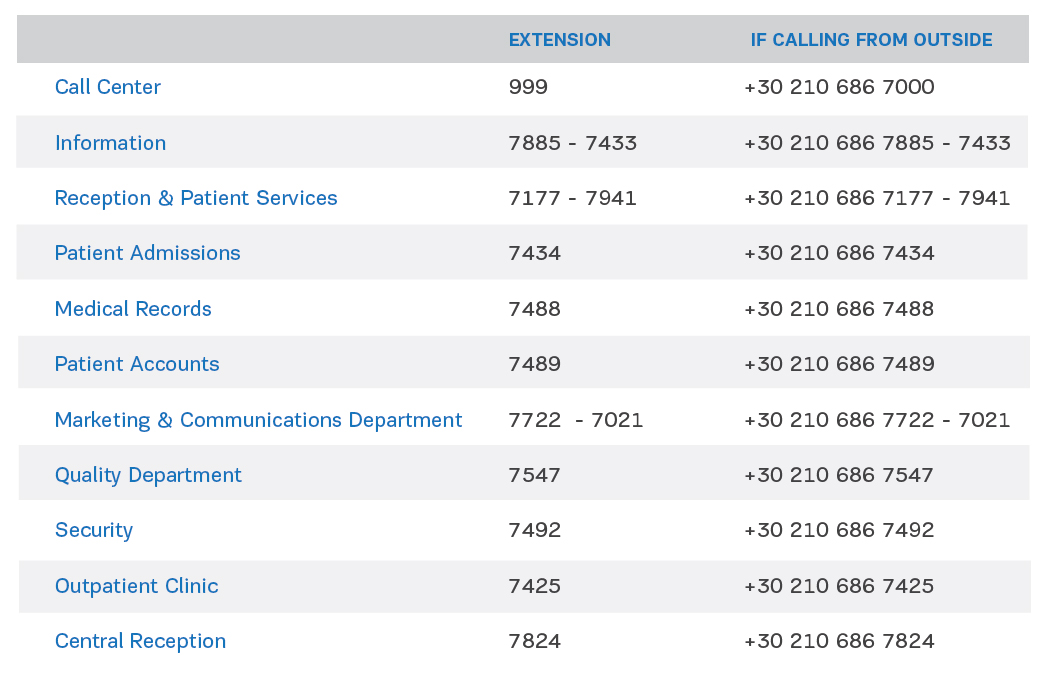The width and height of the screenshot is (1050, 682).
Task: Click Security outside number ending 7492
Action: pyautogui.click(x=839, y=530)
